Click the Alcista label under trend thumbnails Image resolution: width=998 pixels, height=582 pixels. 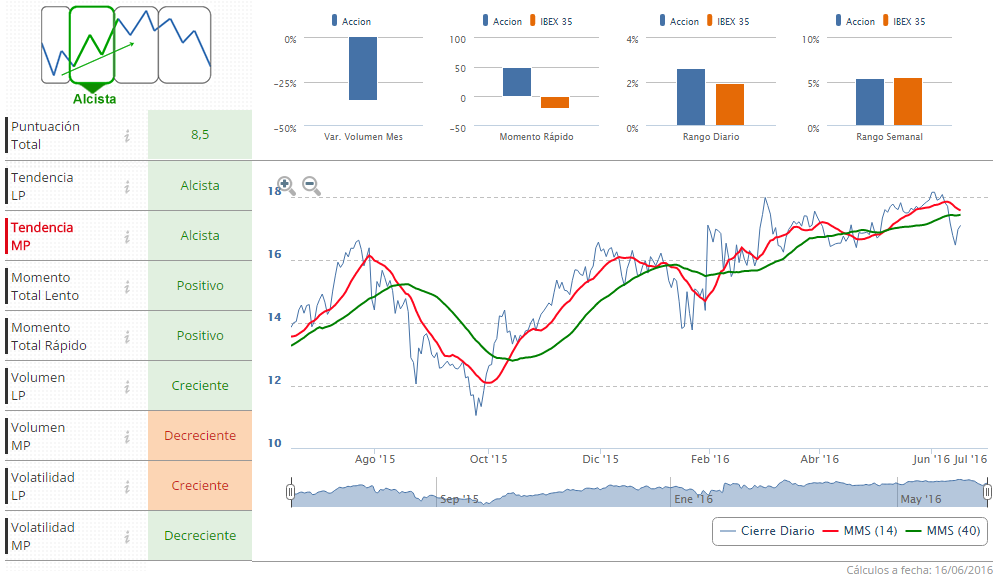point(94,99)
